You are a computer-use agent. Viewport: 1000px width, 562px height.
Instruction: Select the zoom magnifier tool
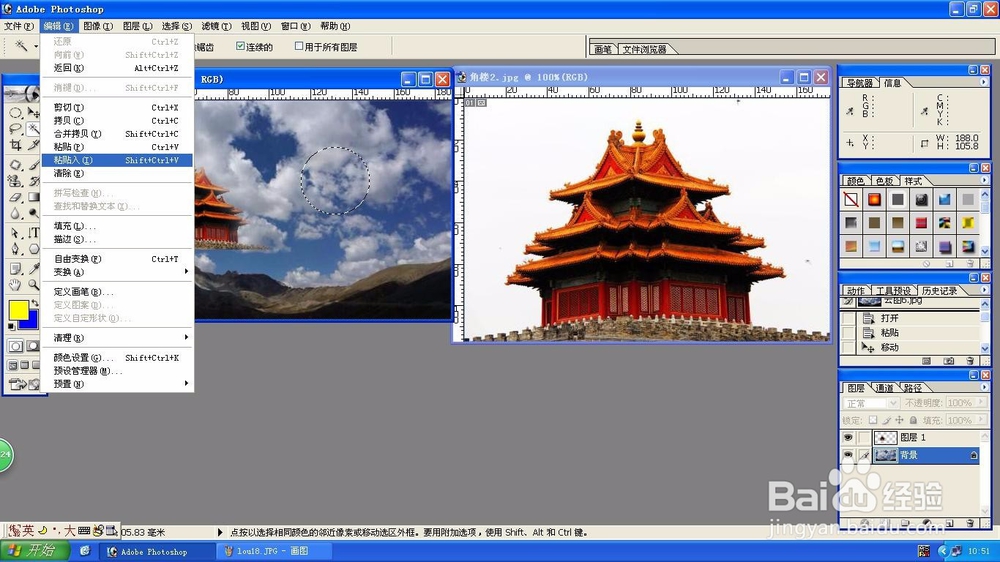point(33,285)
